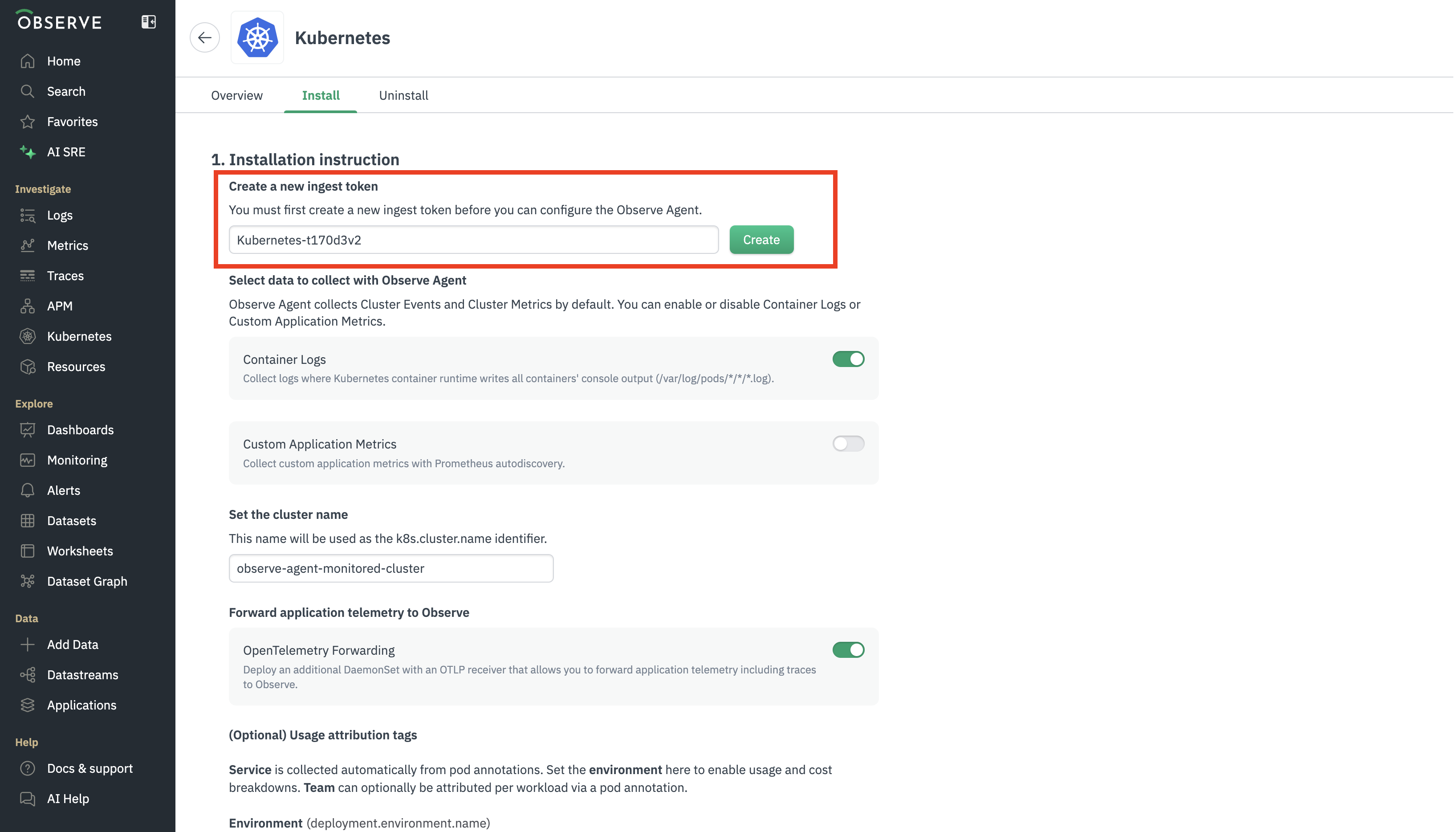This screenshot has width=1456, height=832.
Task: Open Docs & support link
Action: (x=89, y=769)
